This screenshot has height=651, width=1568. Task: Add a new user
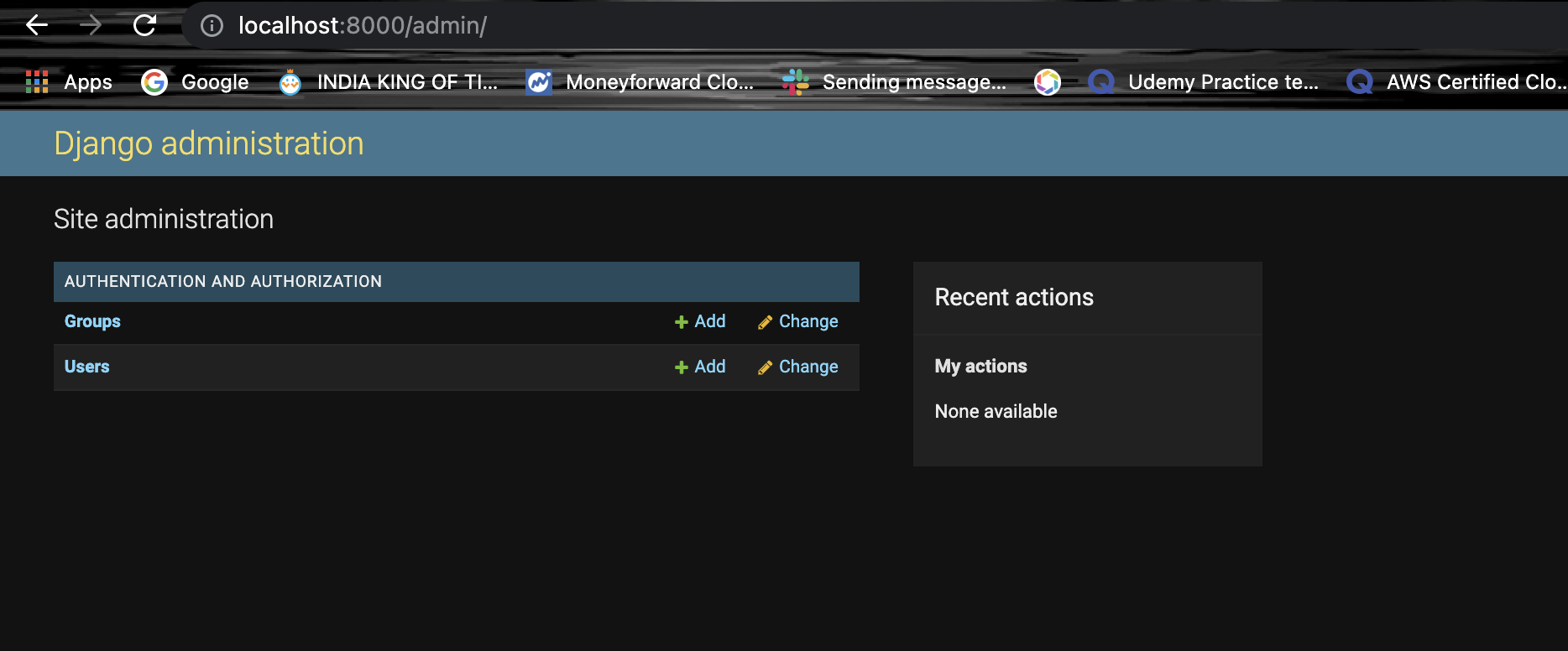point(700,367)
